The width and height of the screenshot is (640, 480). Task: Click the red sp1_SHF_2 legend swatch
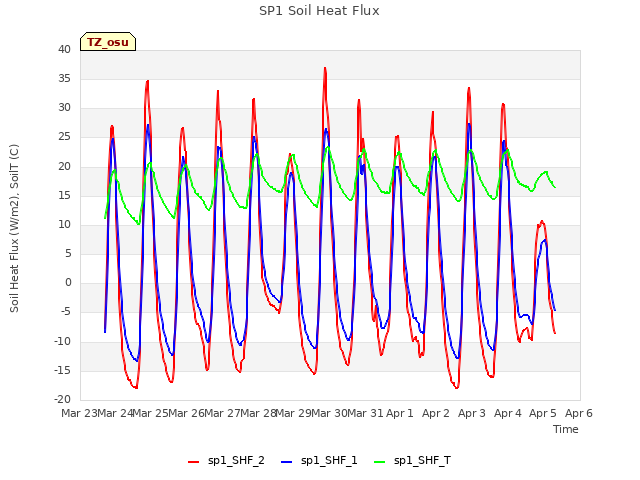click(193, 462)
